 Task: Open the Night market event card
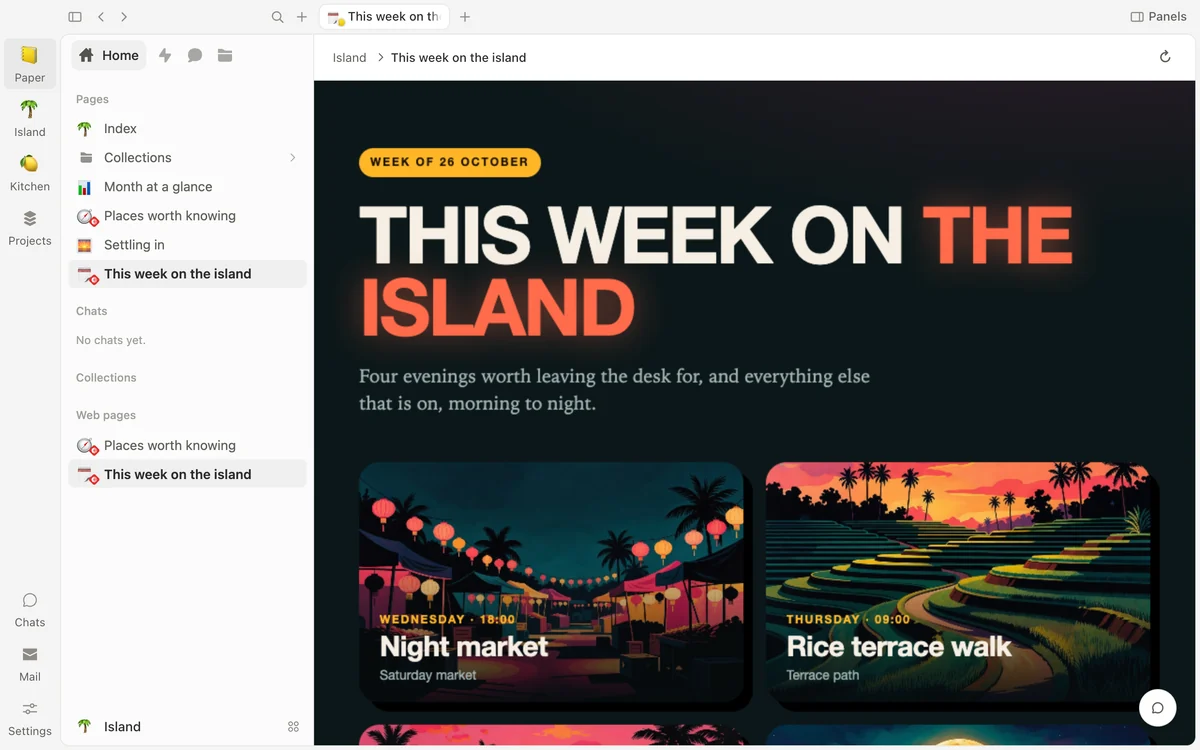[x=552, y=584]
